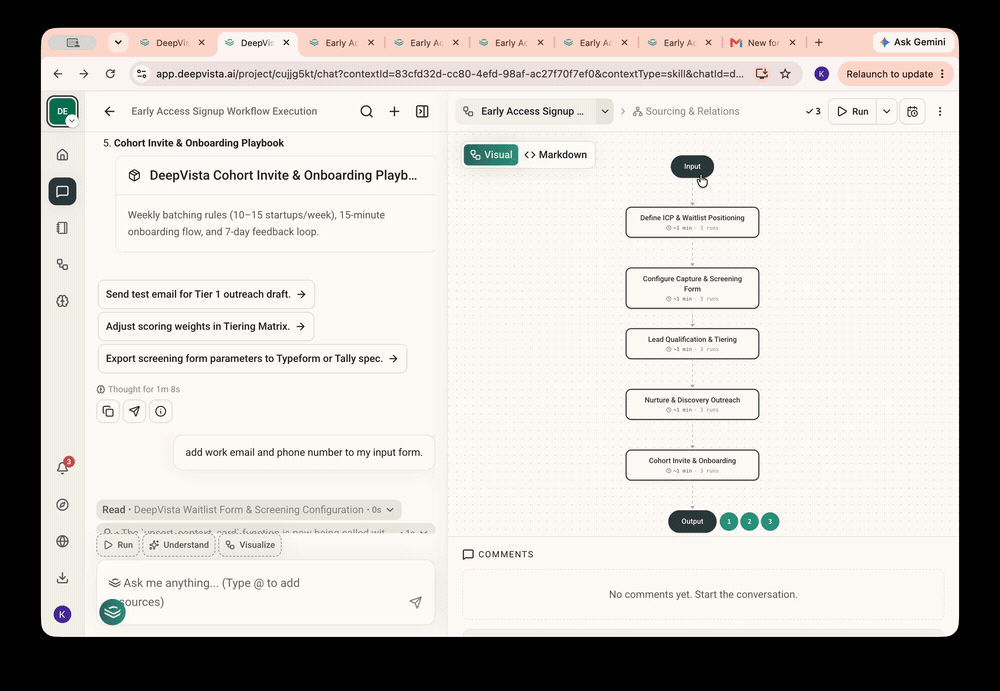This screenshot has width=1000, height=691.
Task: Click the Run chip above the chat input
Action: tap(118, 545)
